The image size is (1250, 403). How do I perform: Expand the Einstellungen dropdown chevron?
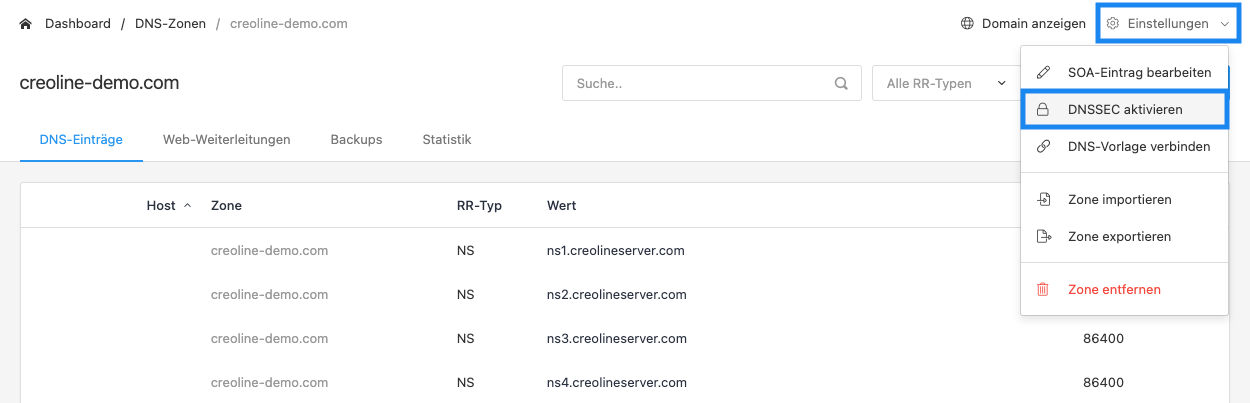[1225, 23]
